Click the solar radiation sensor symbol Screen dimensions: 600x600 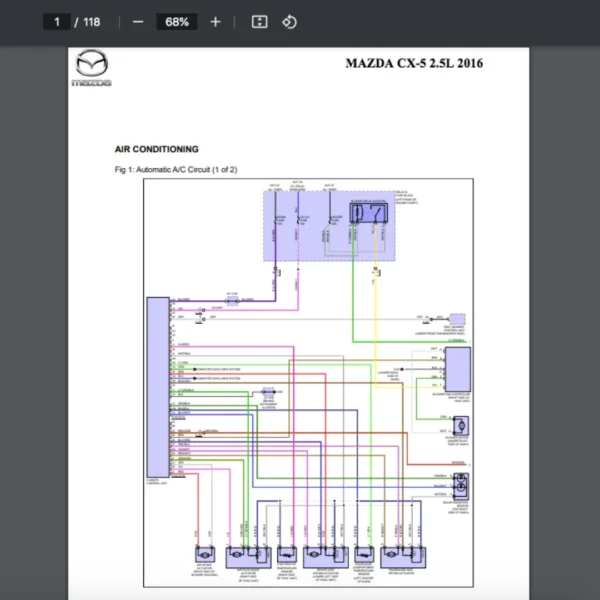pos(462,485)
